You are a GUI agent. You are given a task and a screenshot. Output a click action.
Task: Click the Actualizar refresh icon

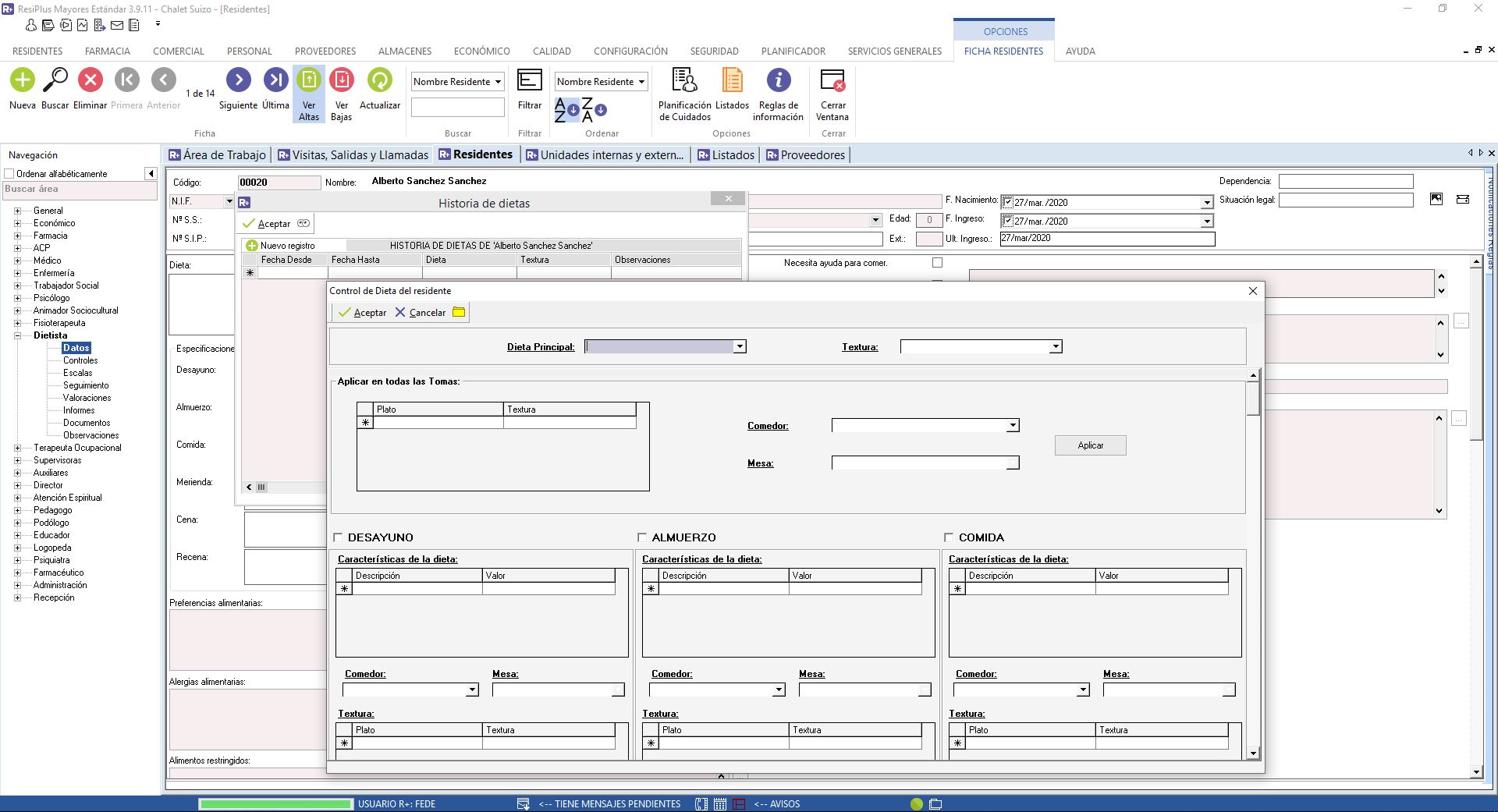tap(380, 80)
